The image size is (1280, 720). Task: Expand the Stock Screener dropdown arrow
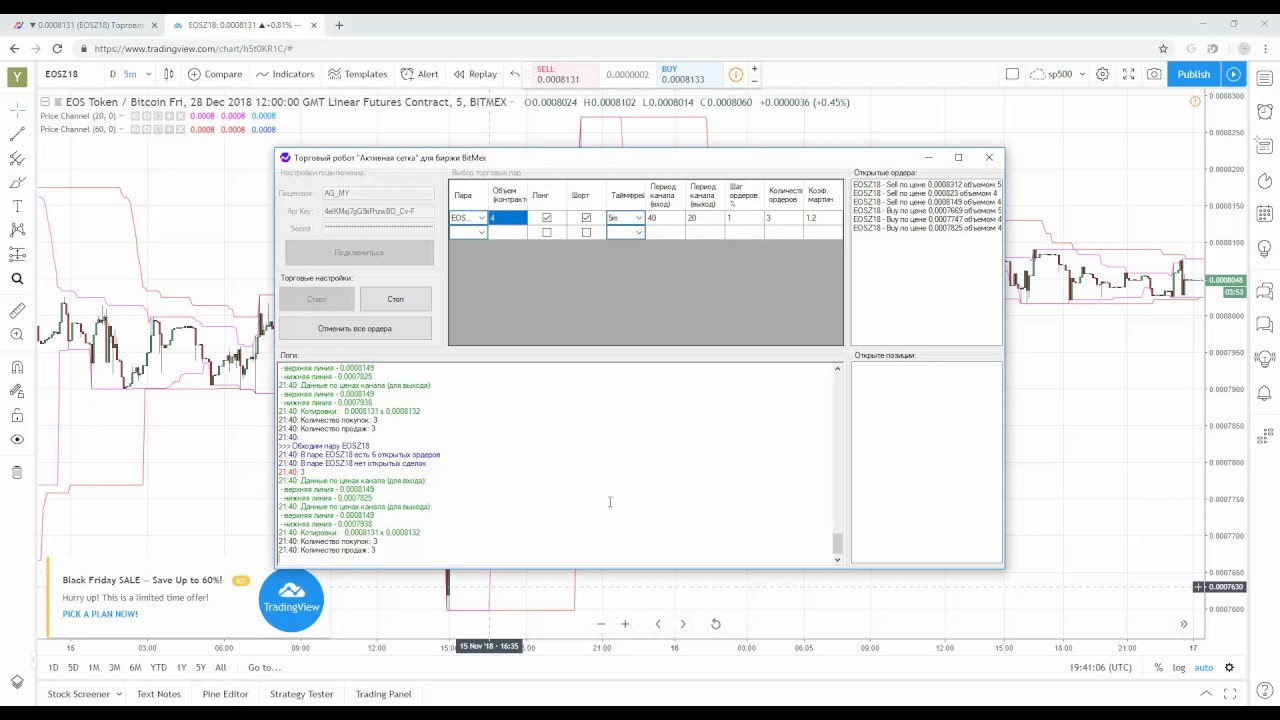point(120,694)
